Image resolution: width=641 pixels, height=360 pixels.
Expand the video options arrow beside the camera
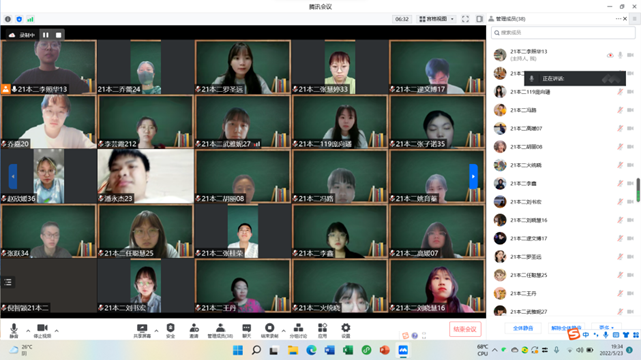click(56, 331)
